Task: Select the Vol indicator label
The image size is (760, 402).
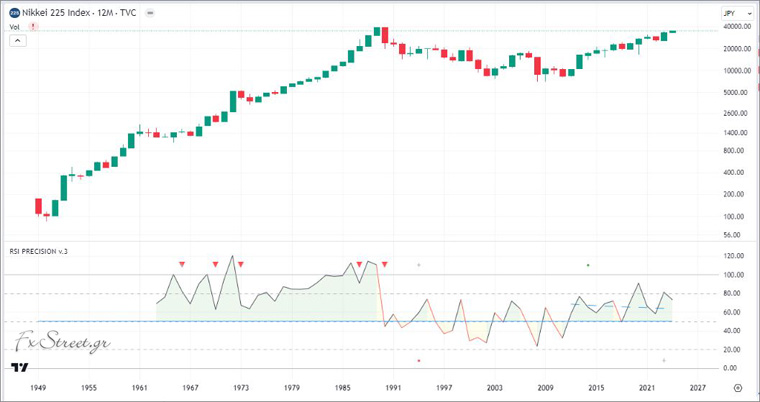Action: tap(15, 27)
